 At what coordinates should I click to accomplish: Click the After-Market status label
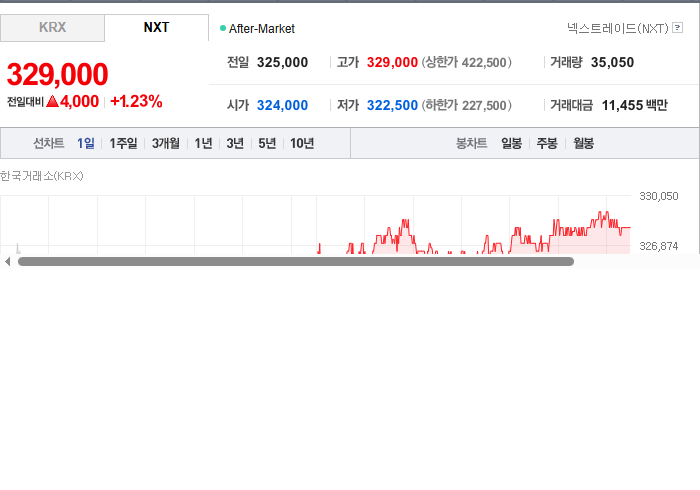pyautogui.click(x=262, y=29)
